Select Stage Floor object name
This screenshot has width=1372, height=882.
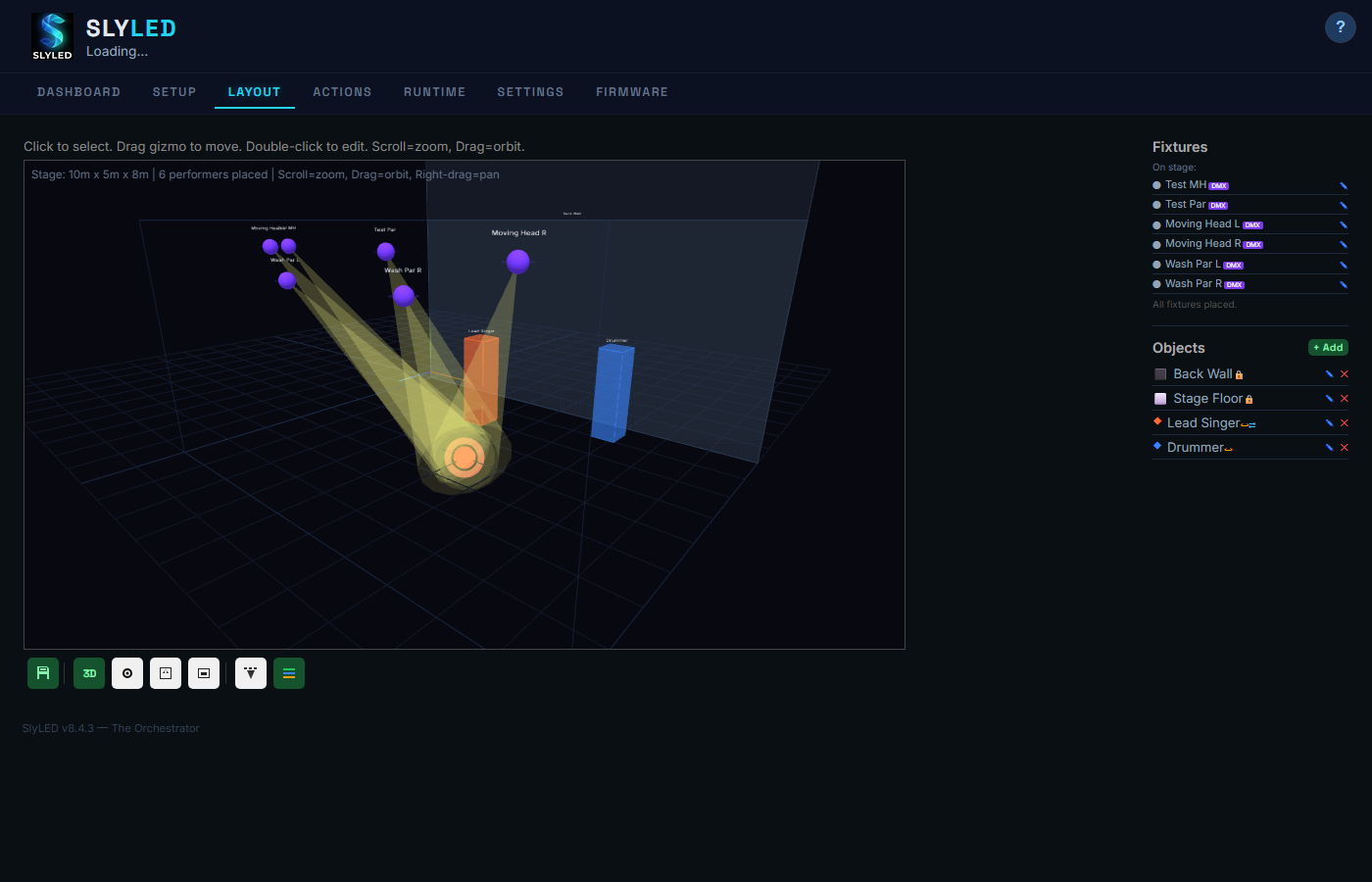[x=1207, y=399]
